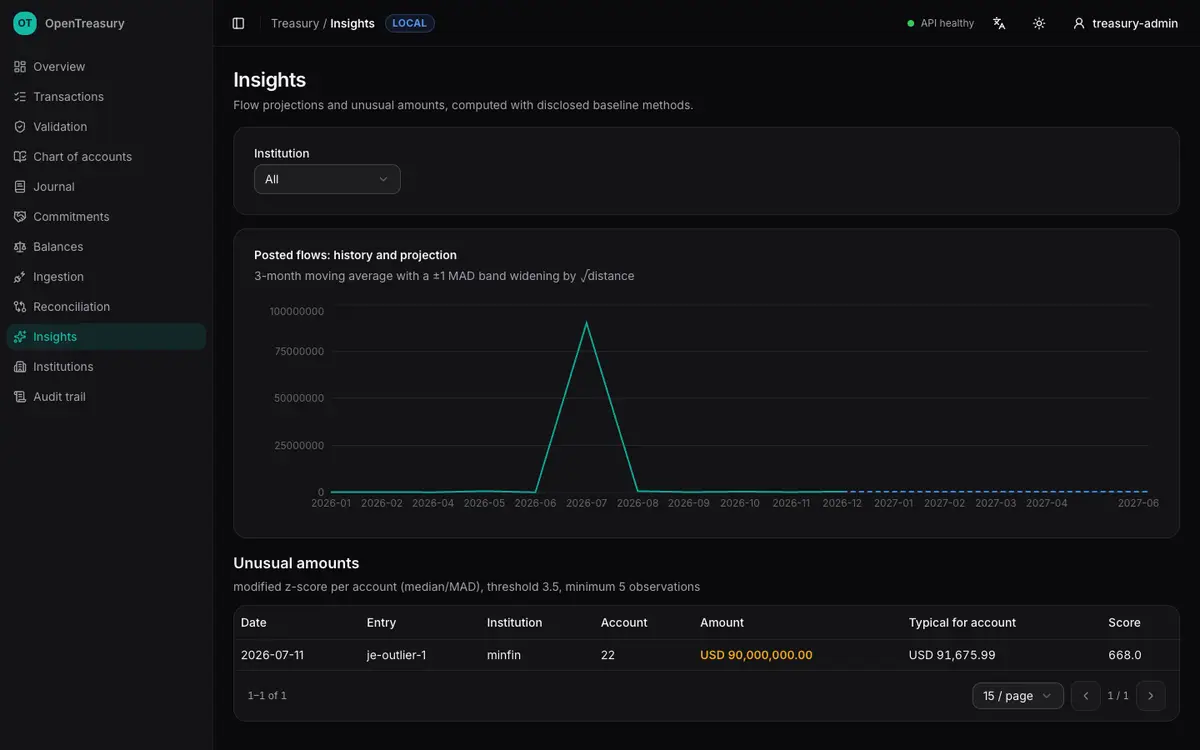The height and width of the screenshot is (750, 1200).
Task: Click the 2026-07-11 date cell
Action: 272,655
